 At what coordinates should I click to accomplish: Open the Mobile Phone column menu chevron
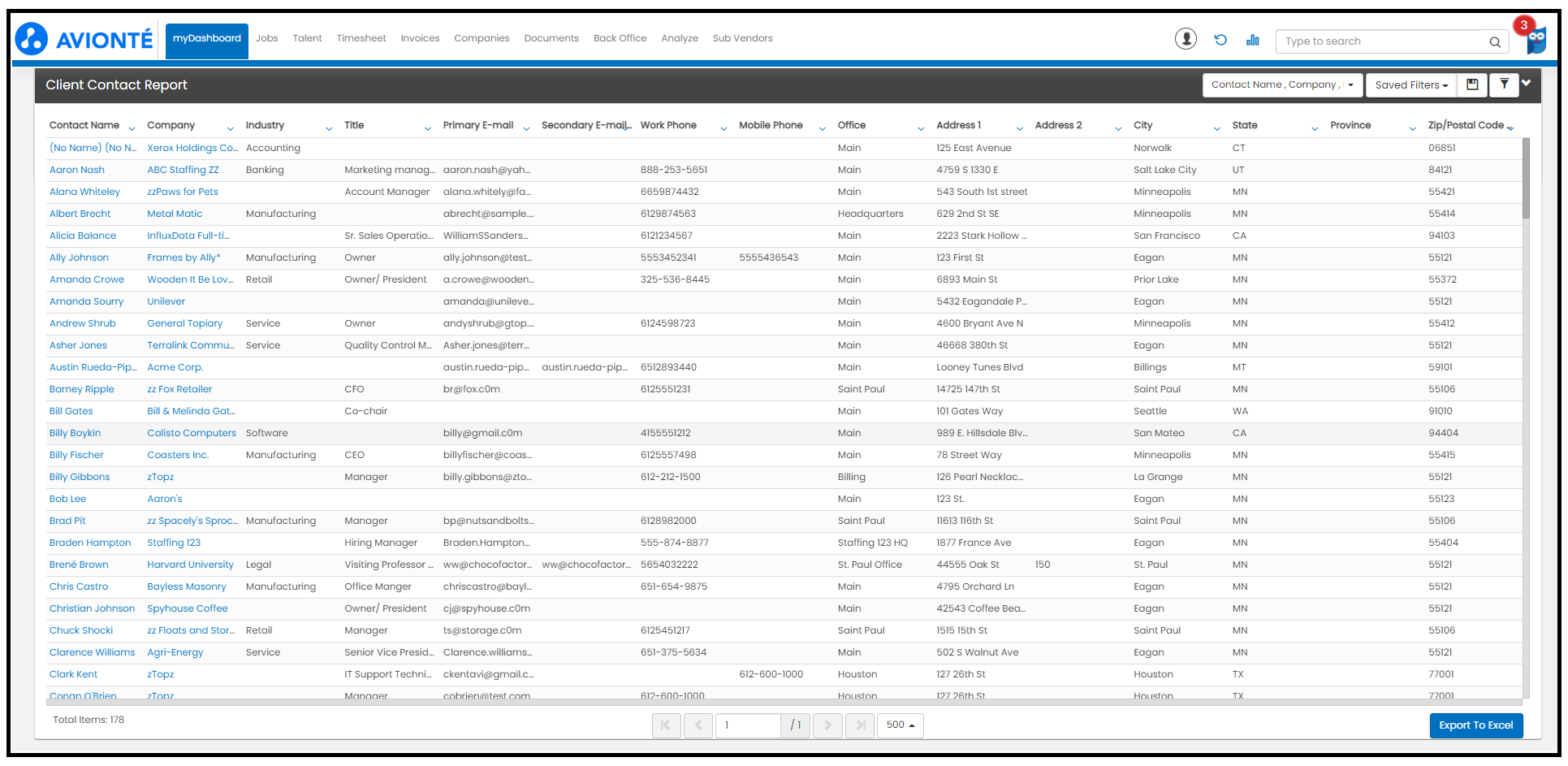pos(823,128)
